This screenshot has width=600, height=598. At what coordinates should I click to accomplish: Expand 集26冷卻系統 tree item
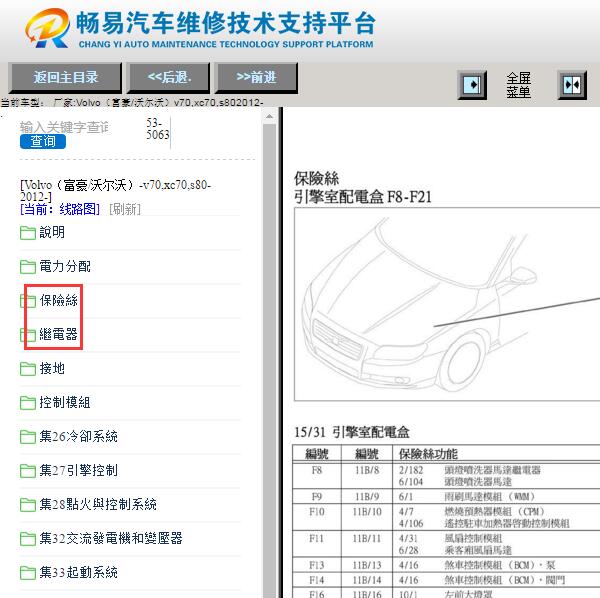(78, 436)
